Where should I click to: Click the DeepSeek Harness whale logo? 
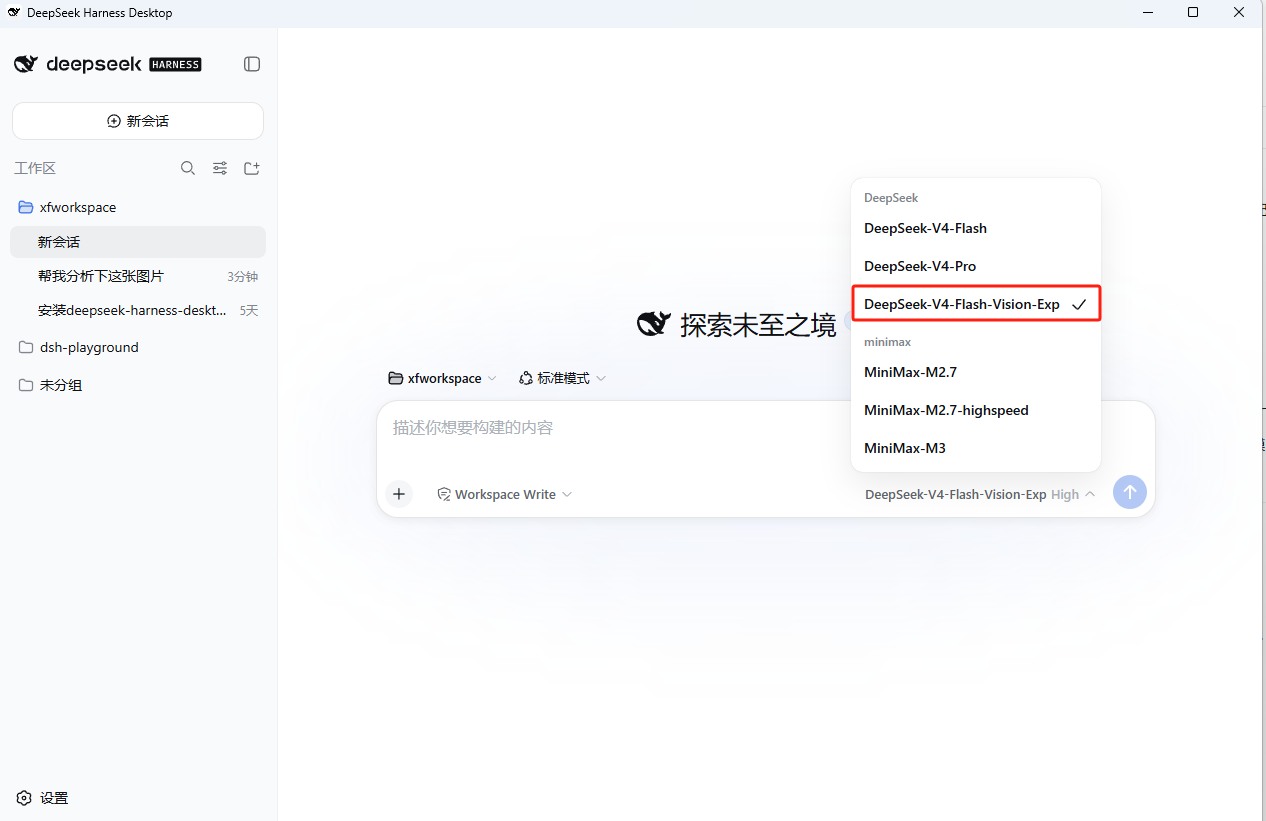click(25, 64)
